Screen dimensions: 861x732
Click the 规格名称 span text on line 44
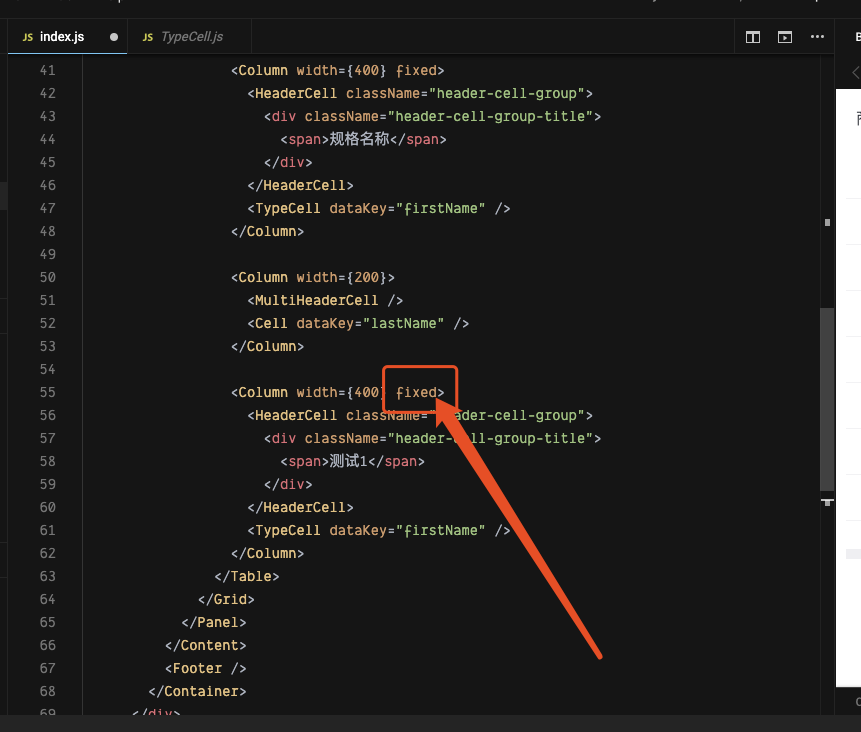360,139
